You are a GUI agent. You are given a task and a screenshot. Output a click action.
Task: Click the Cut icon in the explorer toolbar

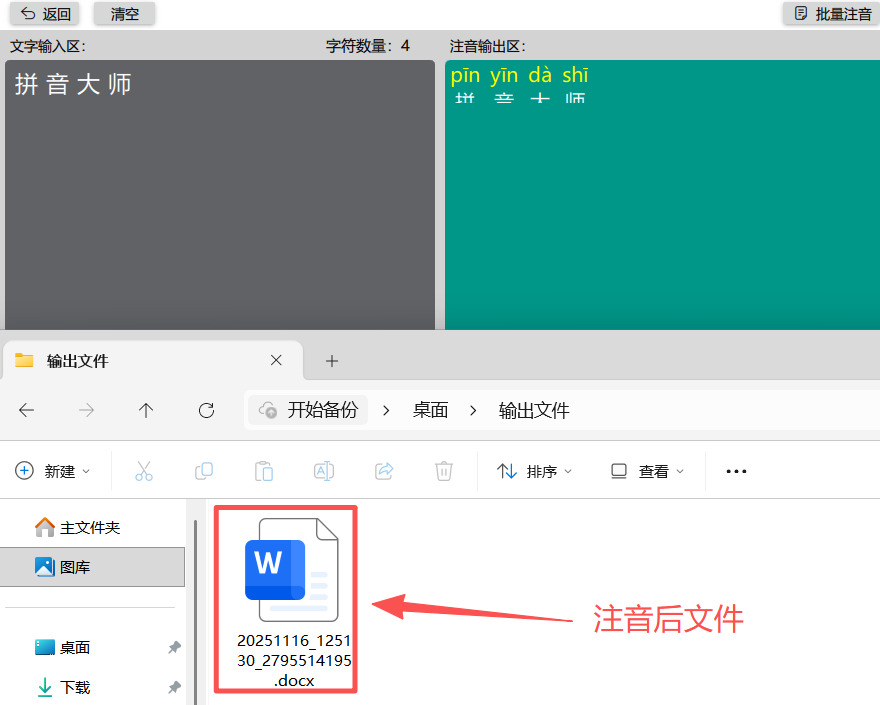click(144, 470)
